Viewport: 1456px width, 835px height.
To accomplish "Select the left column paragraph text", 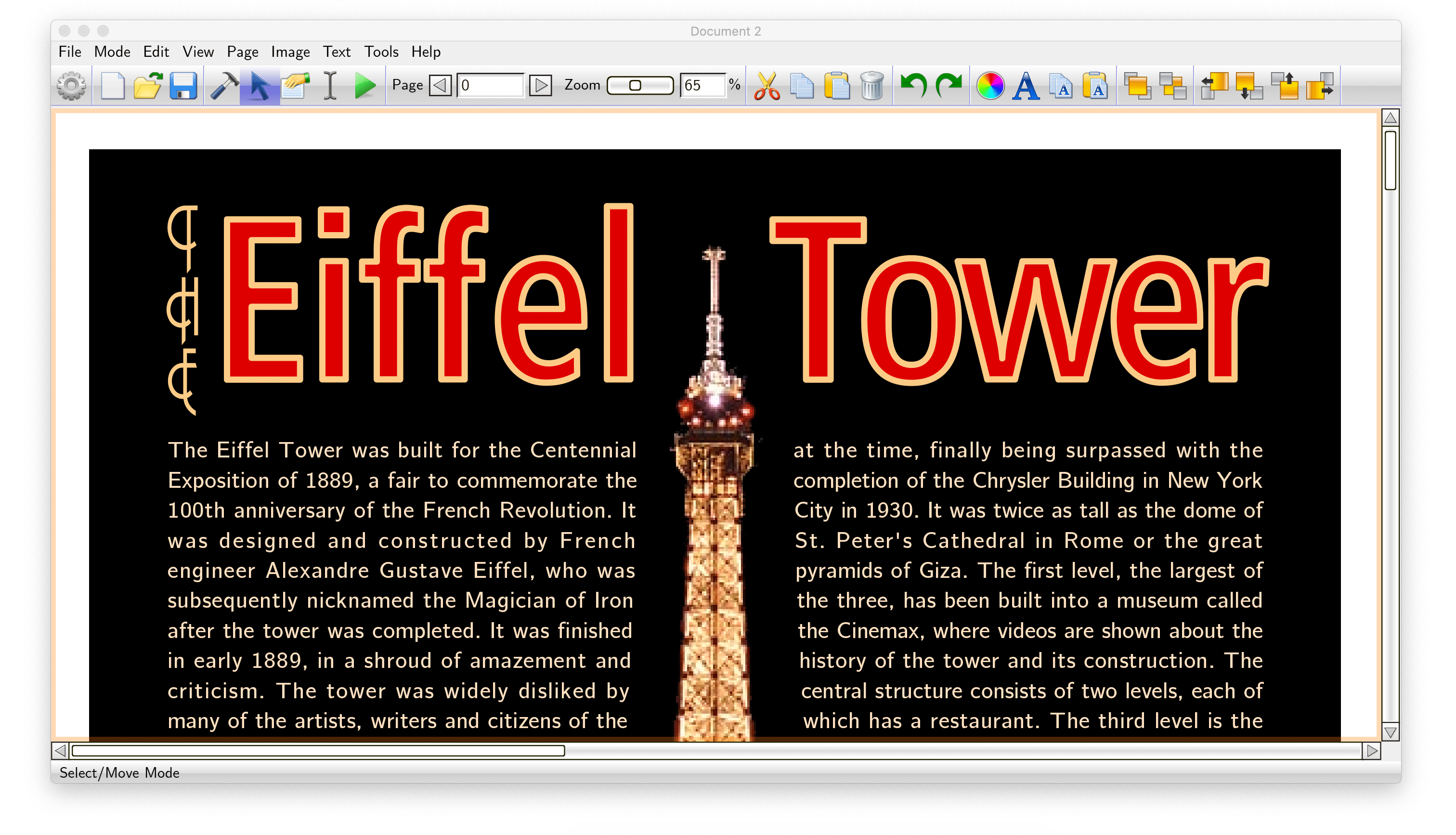I will [402, 586].
